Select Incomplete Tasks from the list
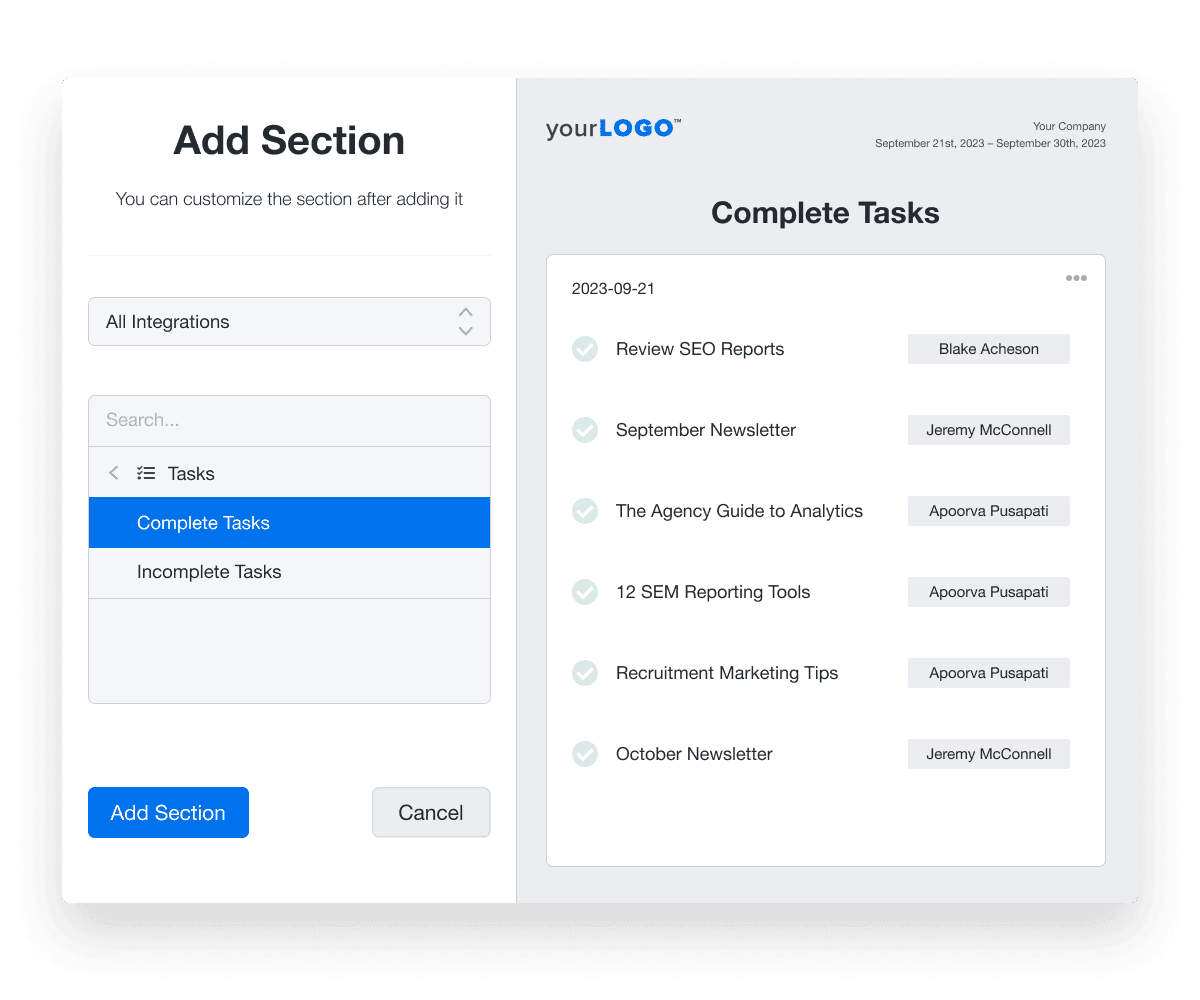 click(x=209, y=572)
